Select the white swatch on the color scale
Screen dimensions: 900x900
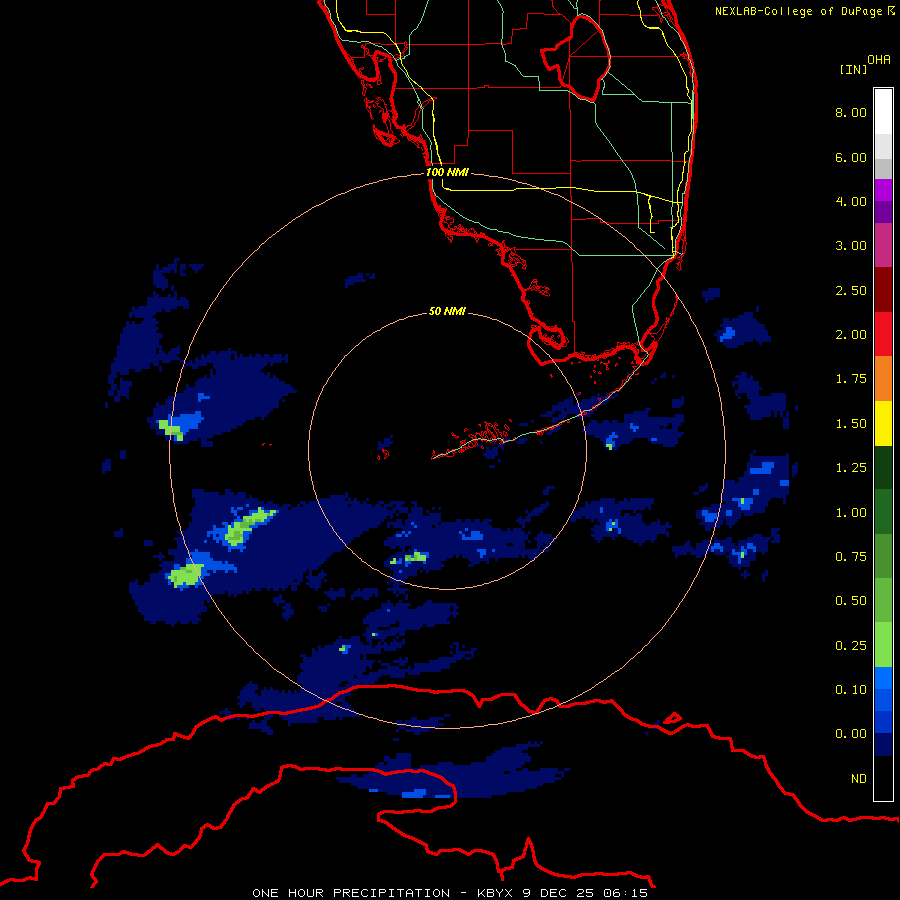click(883, 112)
